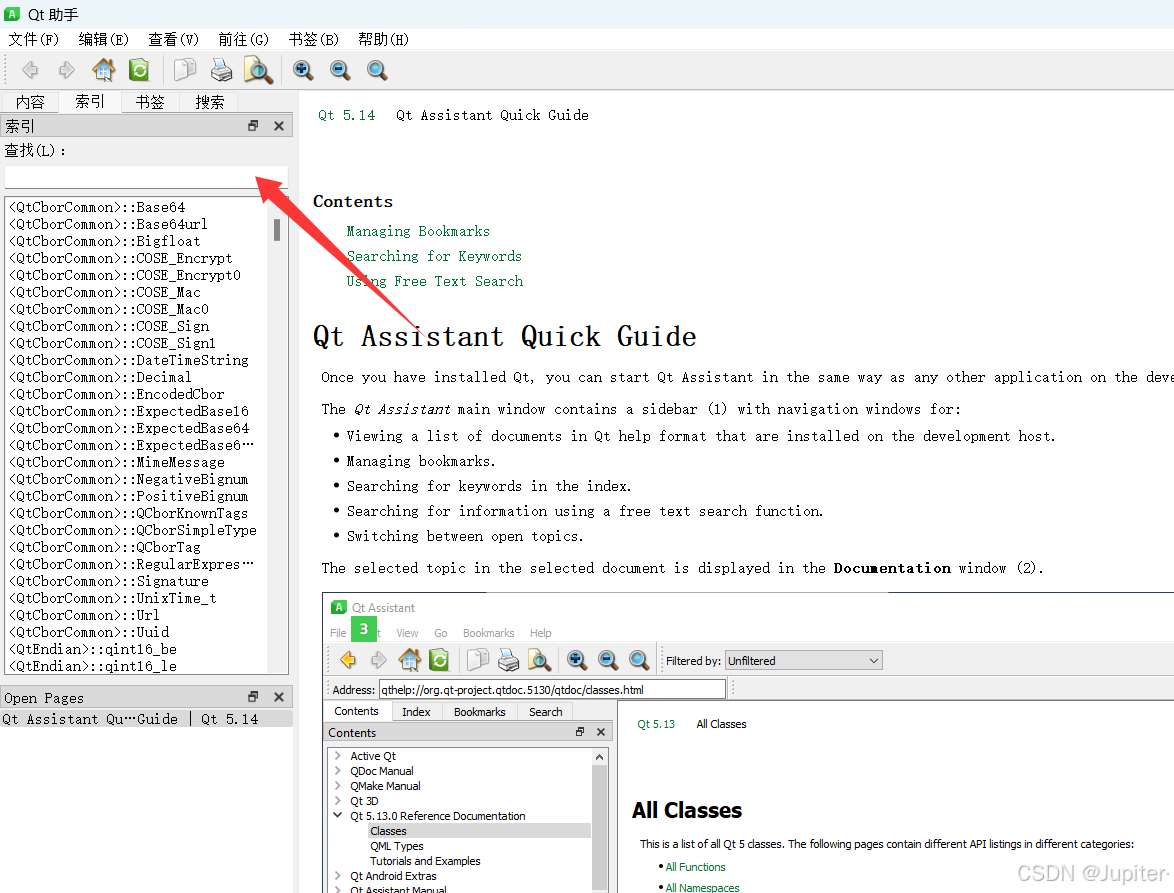
Task: Click the Zoom in icon
Action: pos(303,70)
